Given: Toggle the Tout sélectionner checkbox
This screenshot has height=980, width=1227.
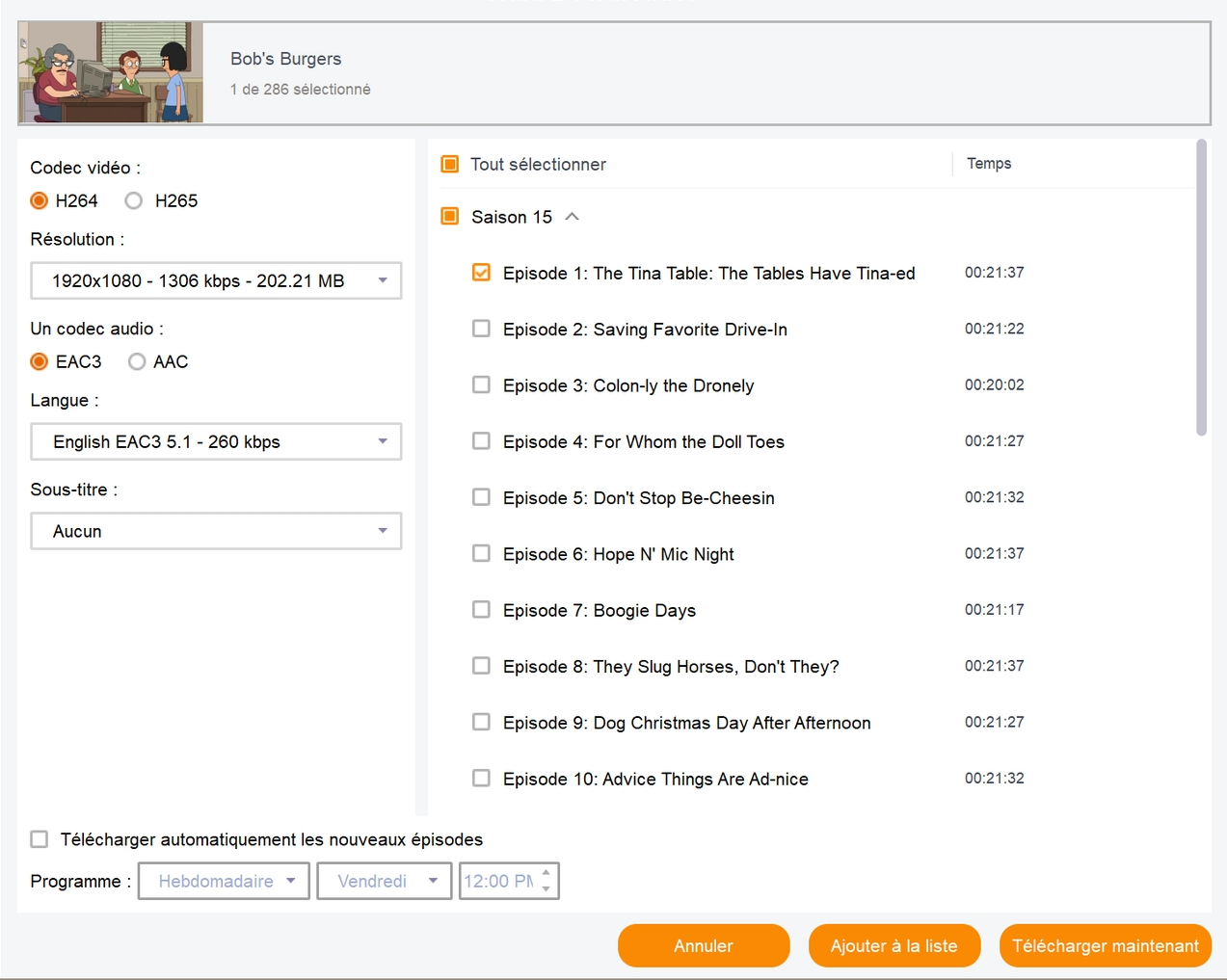Looking at the screenshot, I should tap(449, 164).
